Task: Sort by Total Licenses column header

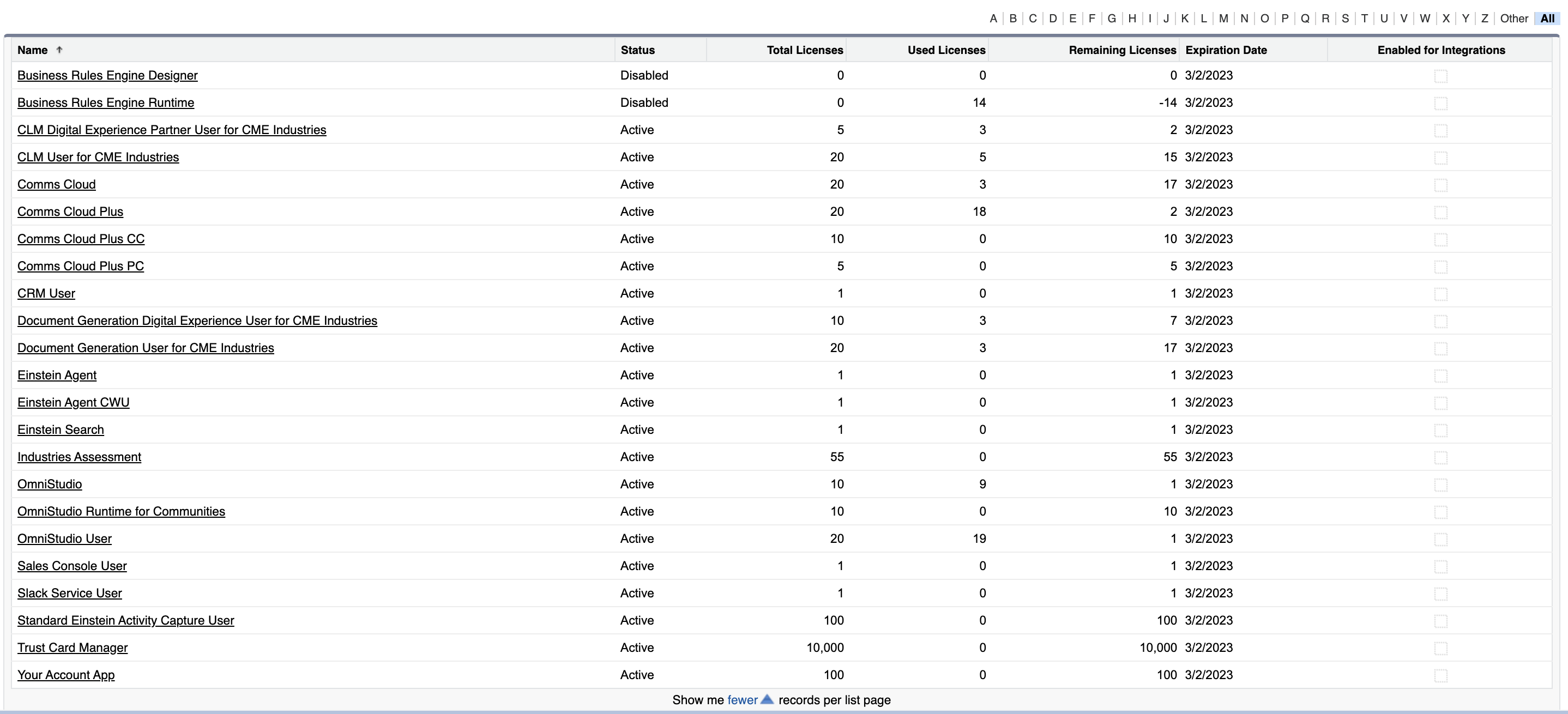Action: [805, 50]
